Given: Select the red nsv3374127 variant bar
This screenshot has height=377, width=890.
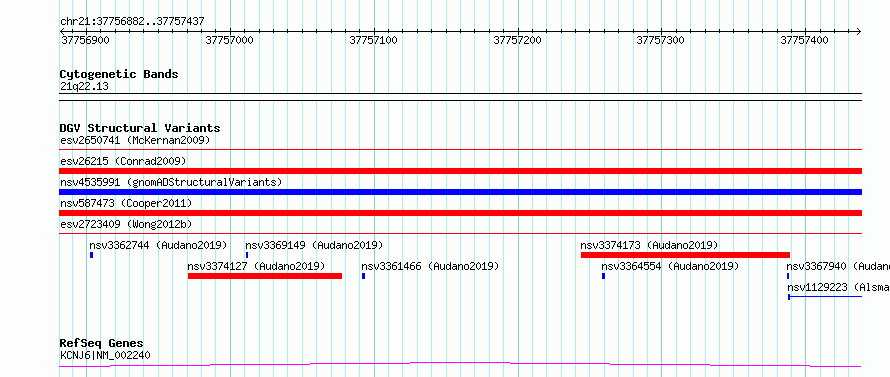Looking at the screenshot, I should click(265, 276).
